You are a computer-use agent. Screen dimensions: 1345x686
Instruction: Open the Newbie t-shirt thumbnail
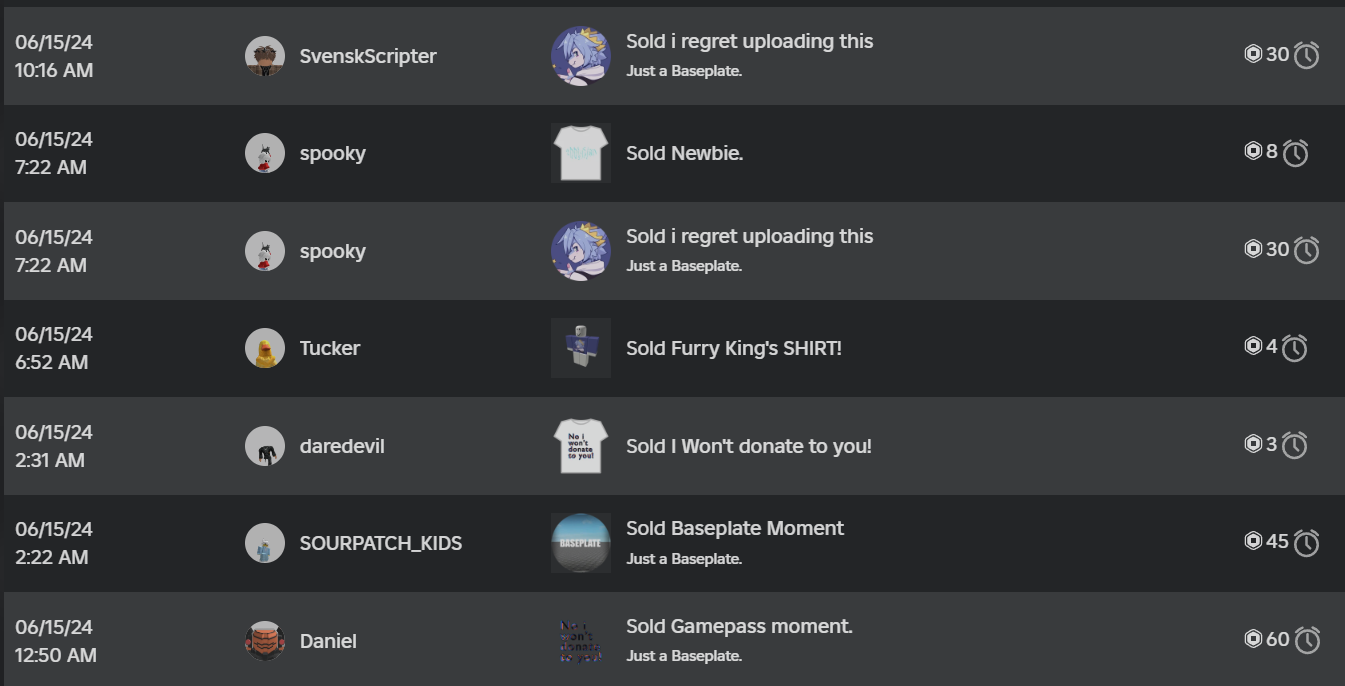[581, 153]
